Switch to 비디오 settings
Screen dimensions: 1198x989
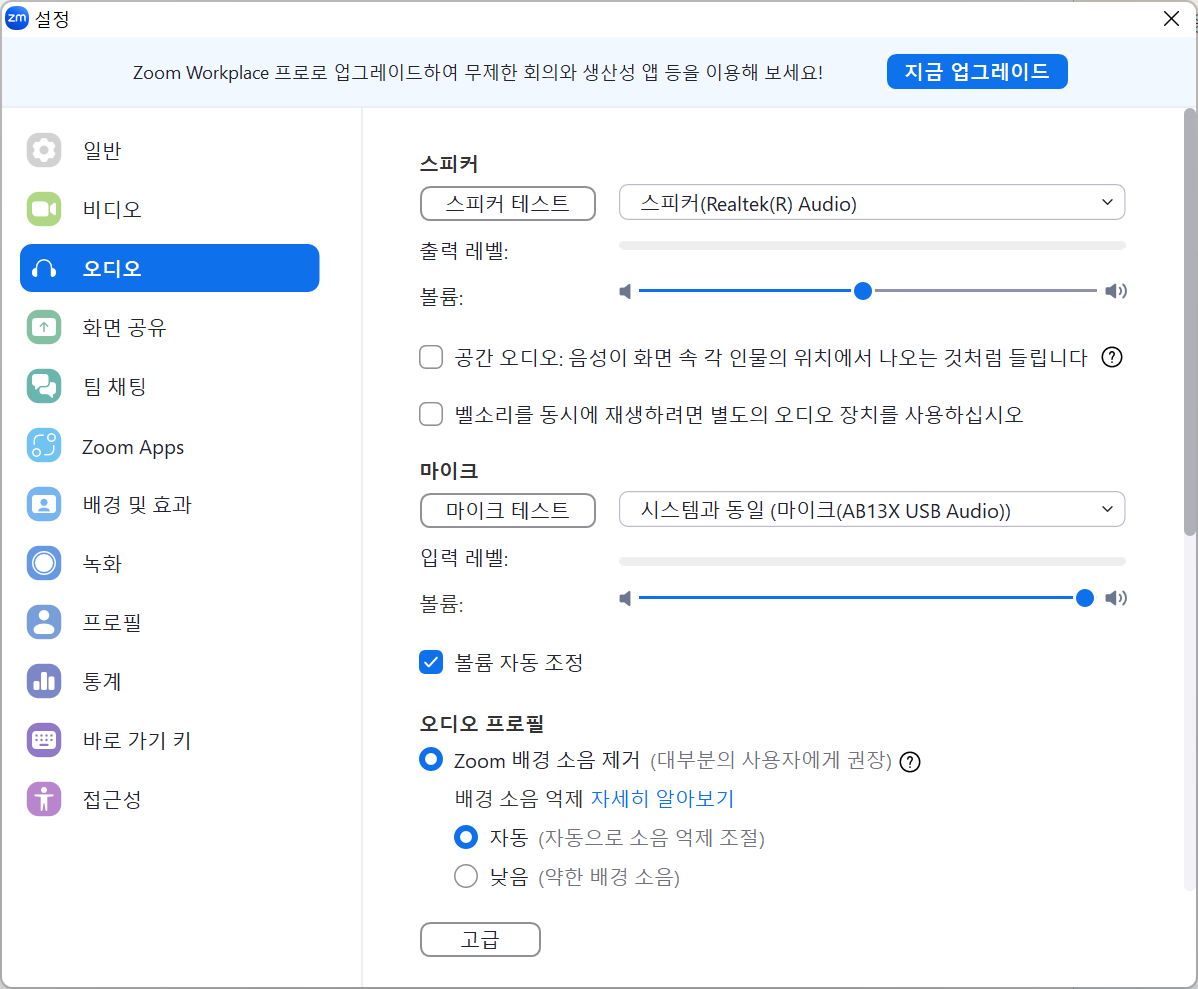[x=170, y=209]
